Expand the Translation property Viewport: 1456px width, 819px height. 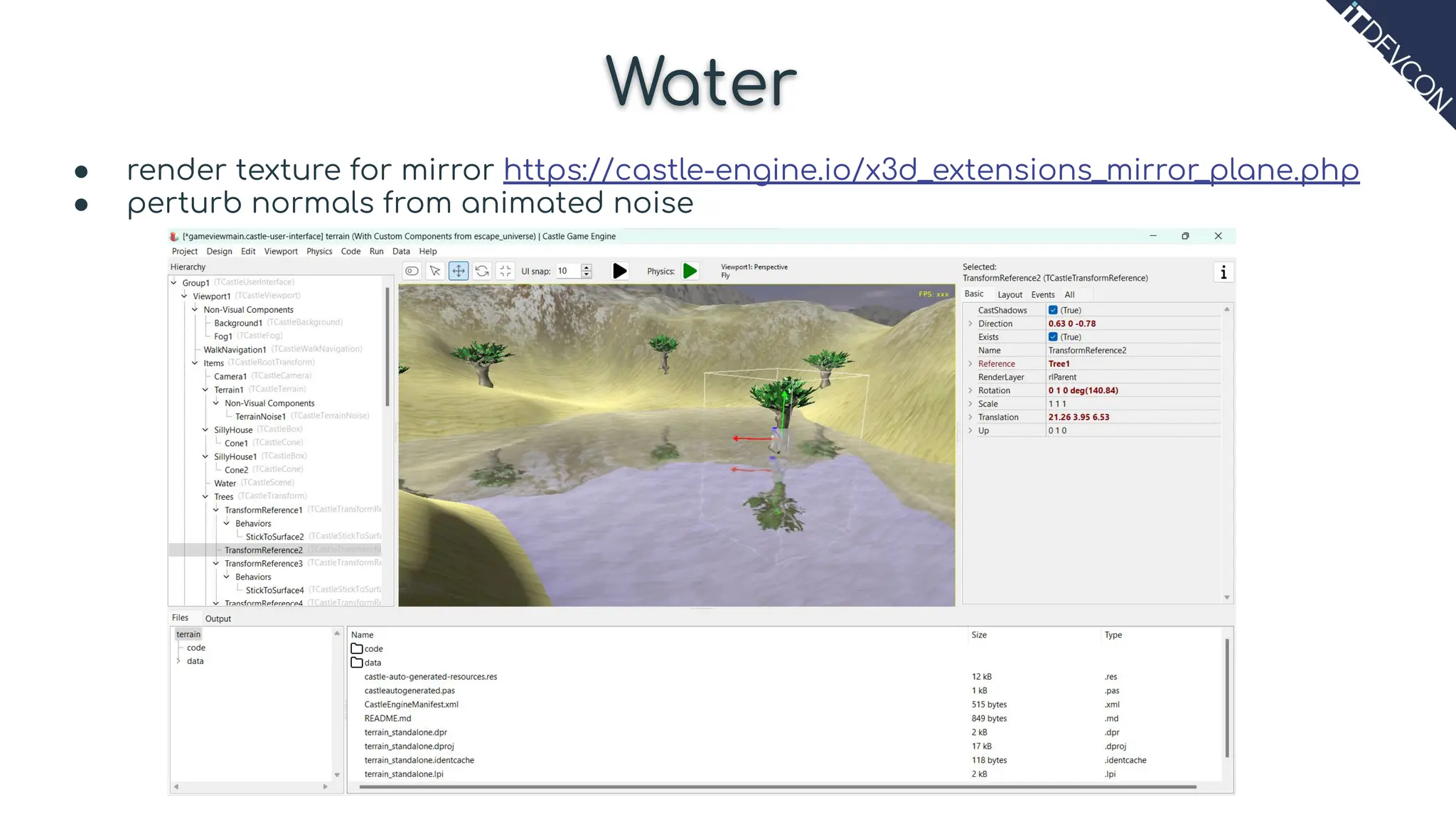point(970,417)
